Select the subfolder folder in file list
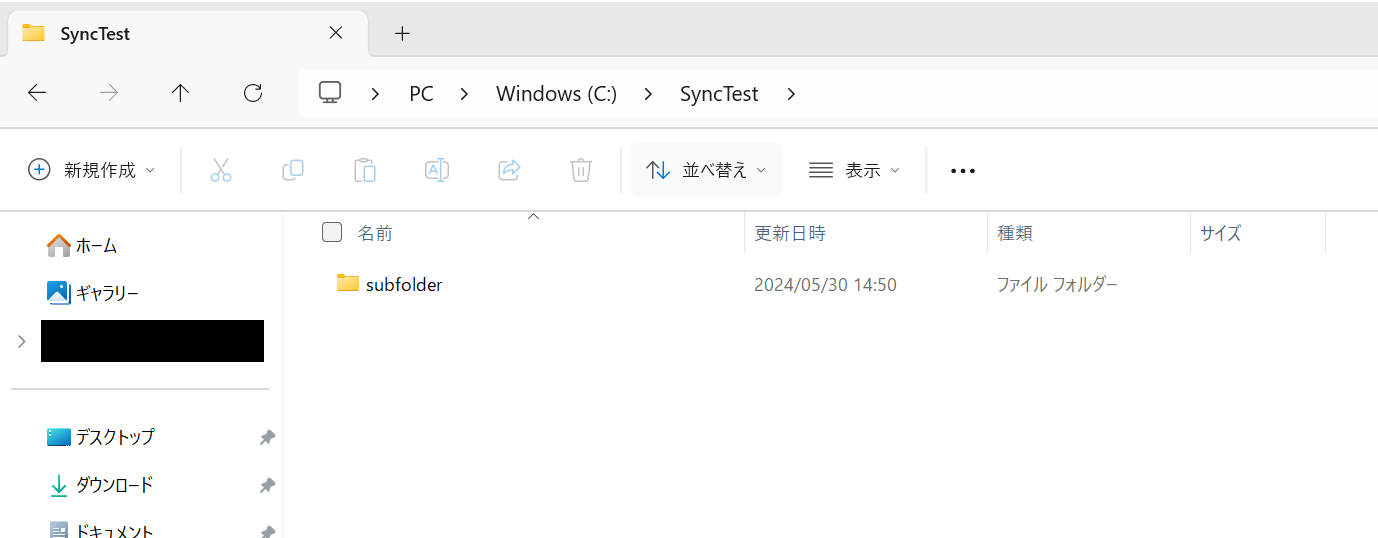1378x538 pixels. [x=403, y=285]
